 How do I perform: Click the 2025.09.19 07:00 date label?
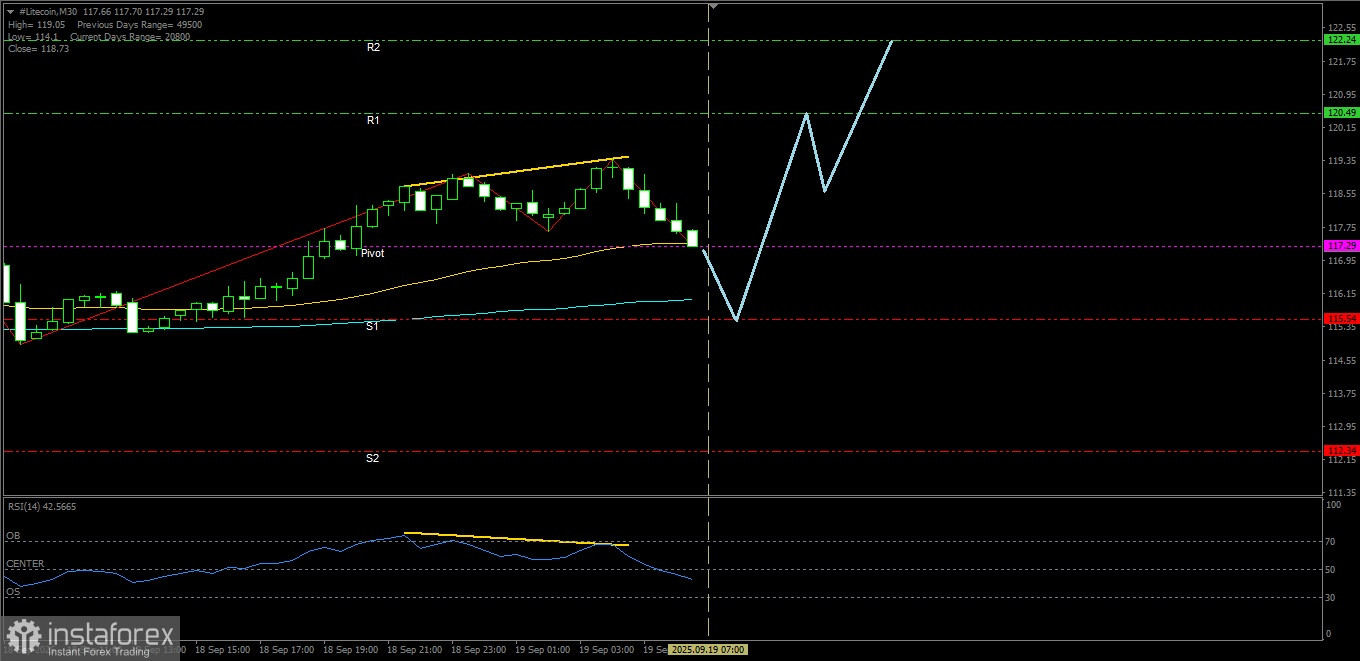pos(708,649)
